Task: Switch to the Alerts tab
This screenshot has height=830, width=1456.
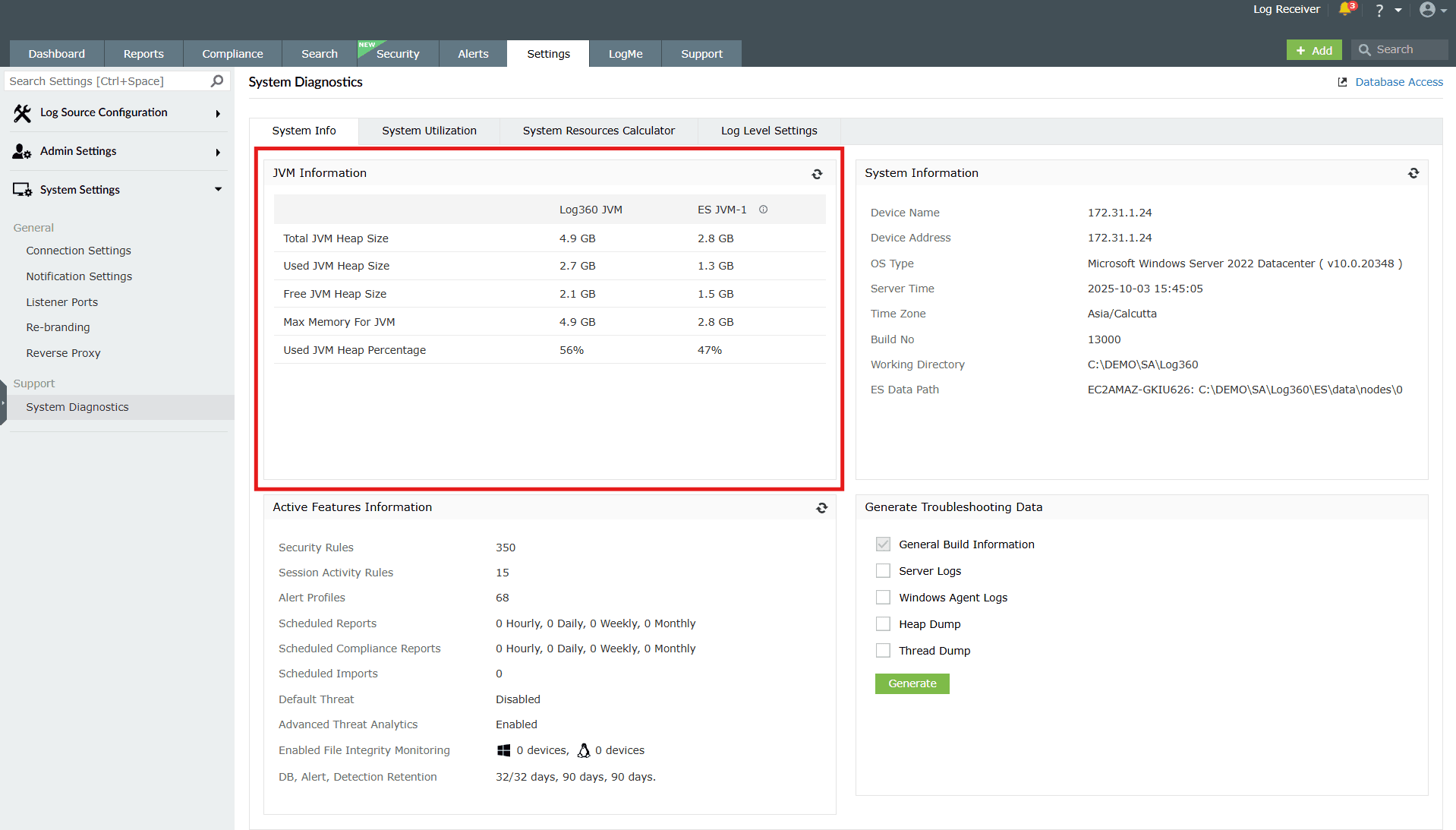Action: 473,54
